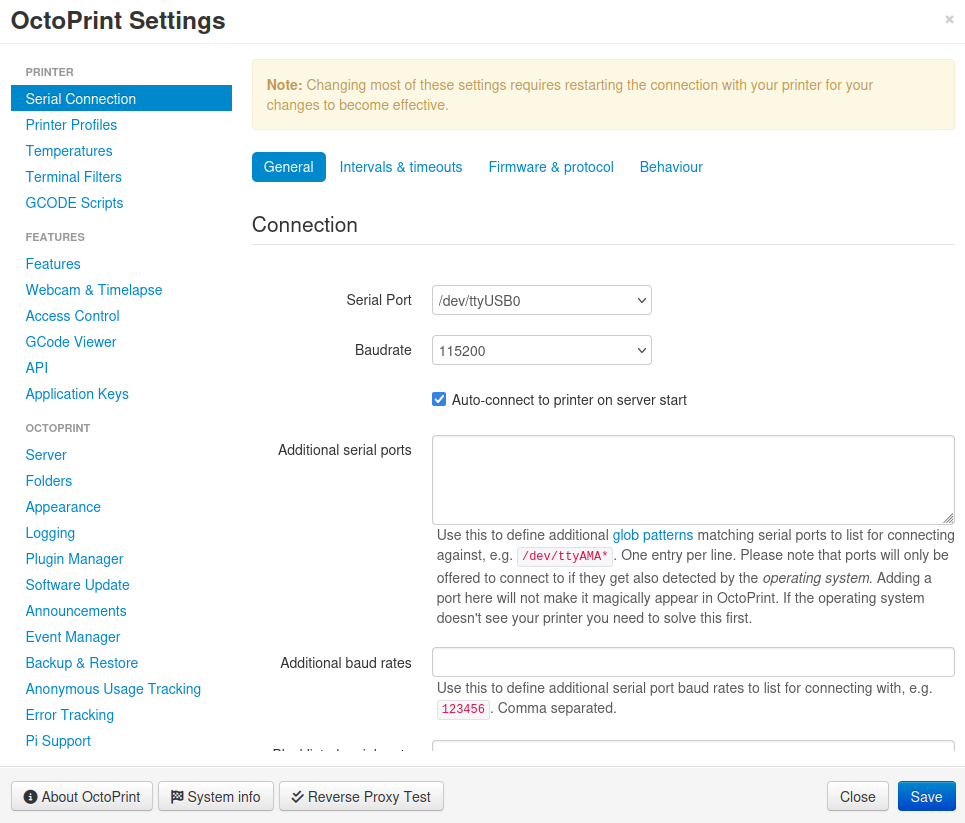Click the info icon on About OctoPrint

(30, 797)
